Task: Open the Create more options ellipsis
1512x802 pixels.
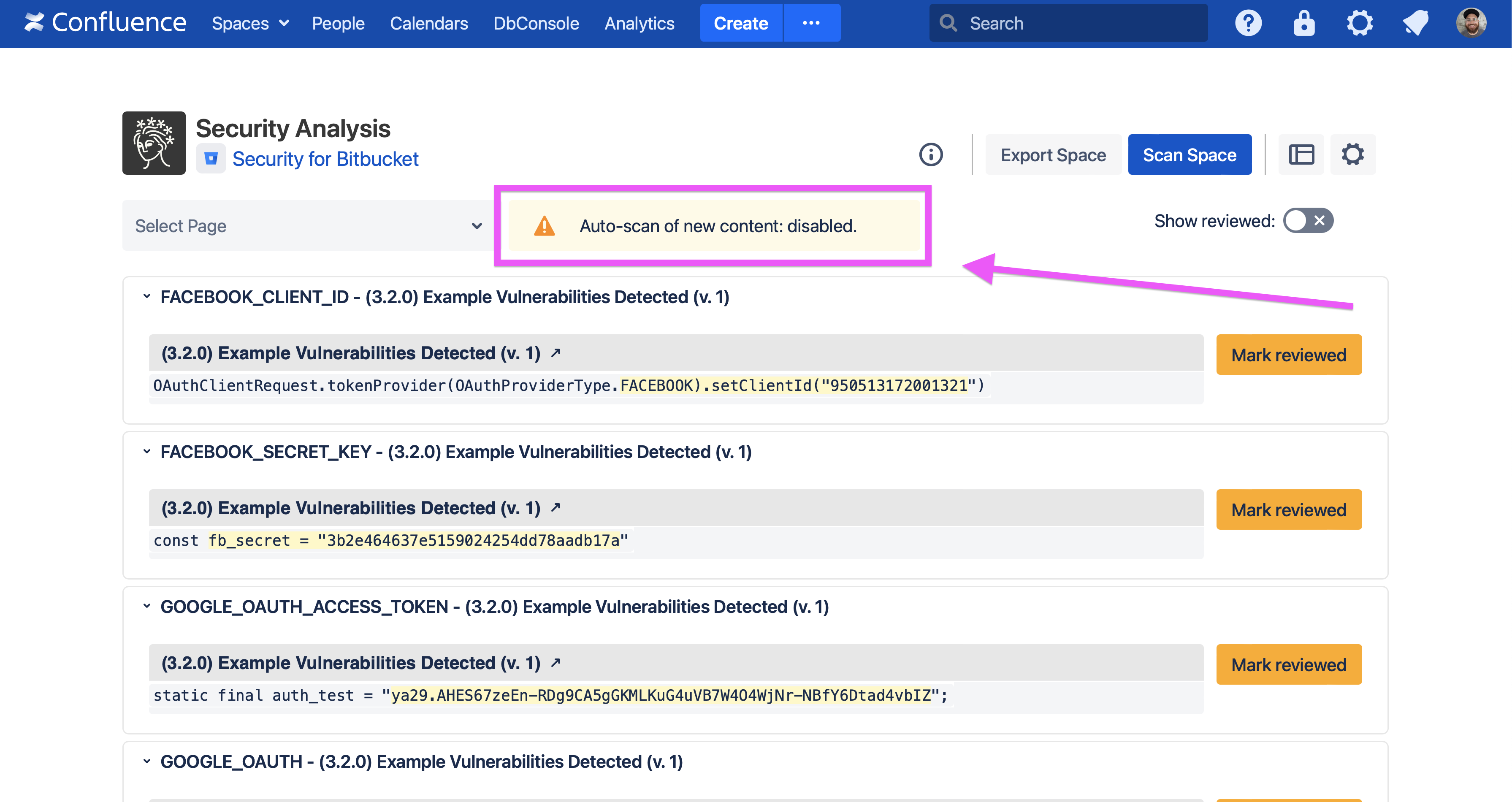Action: click(x=811, y=24)
